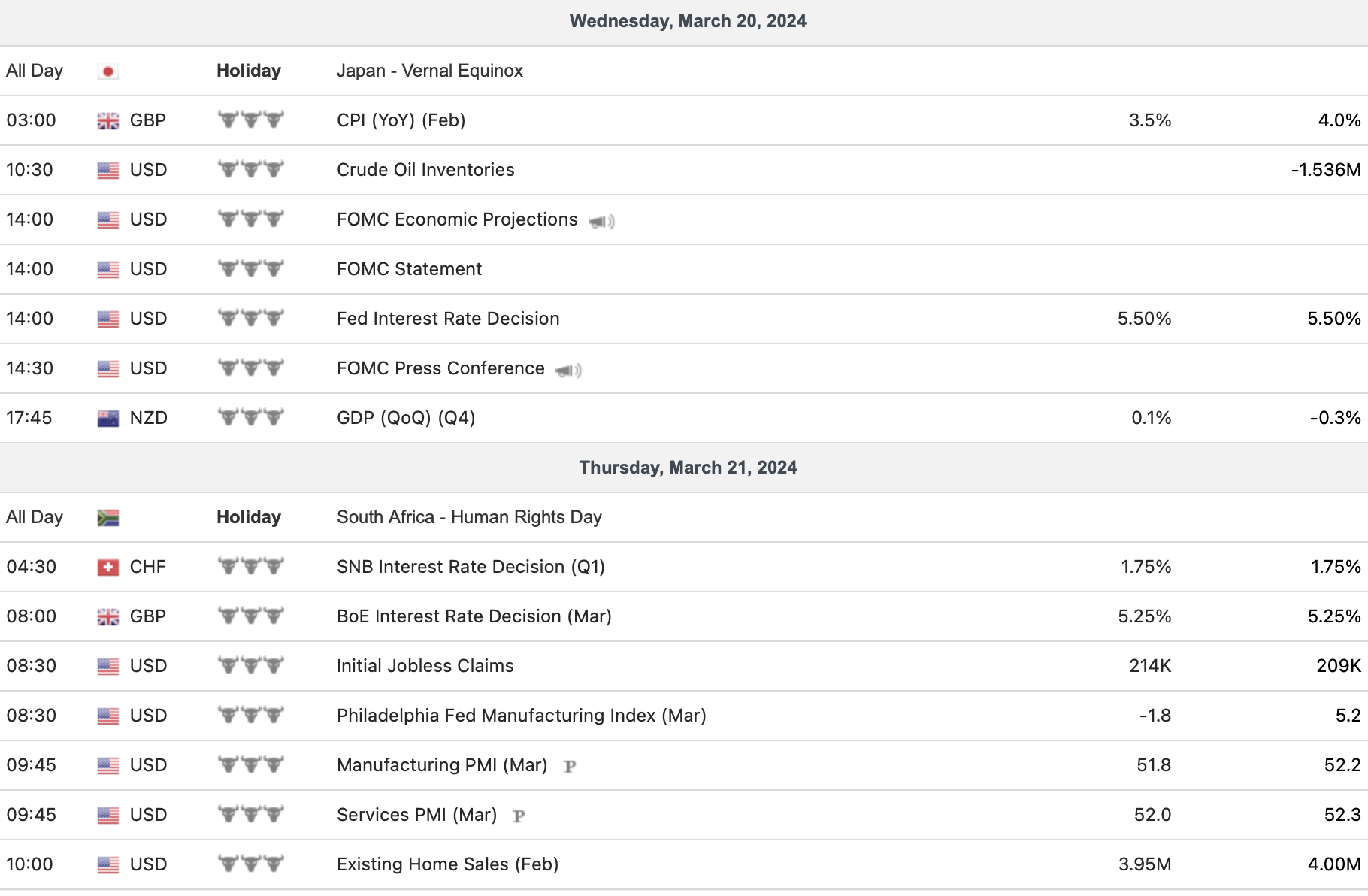Open the CPI (YoY) (Feb) event
Screen dimensions: 1368x896
pos(401,120)
